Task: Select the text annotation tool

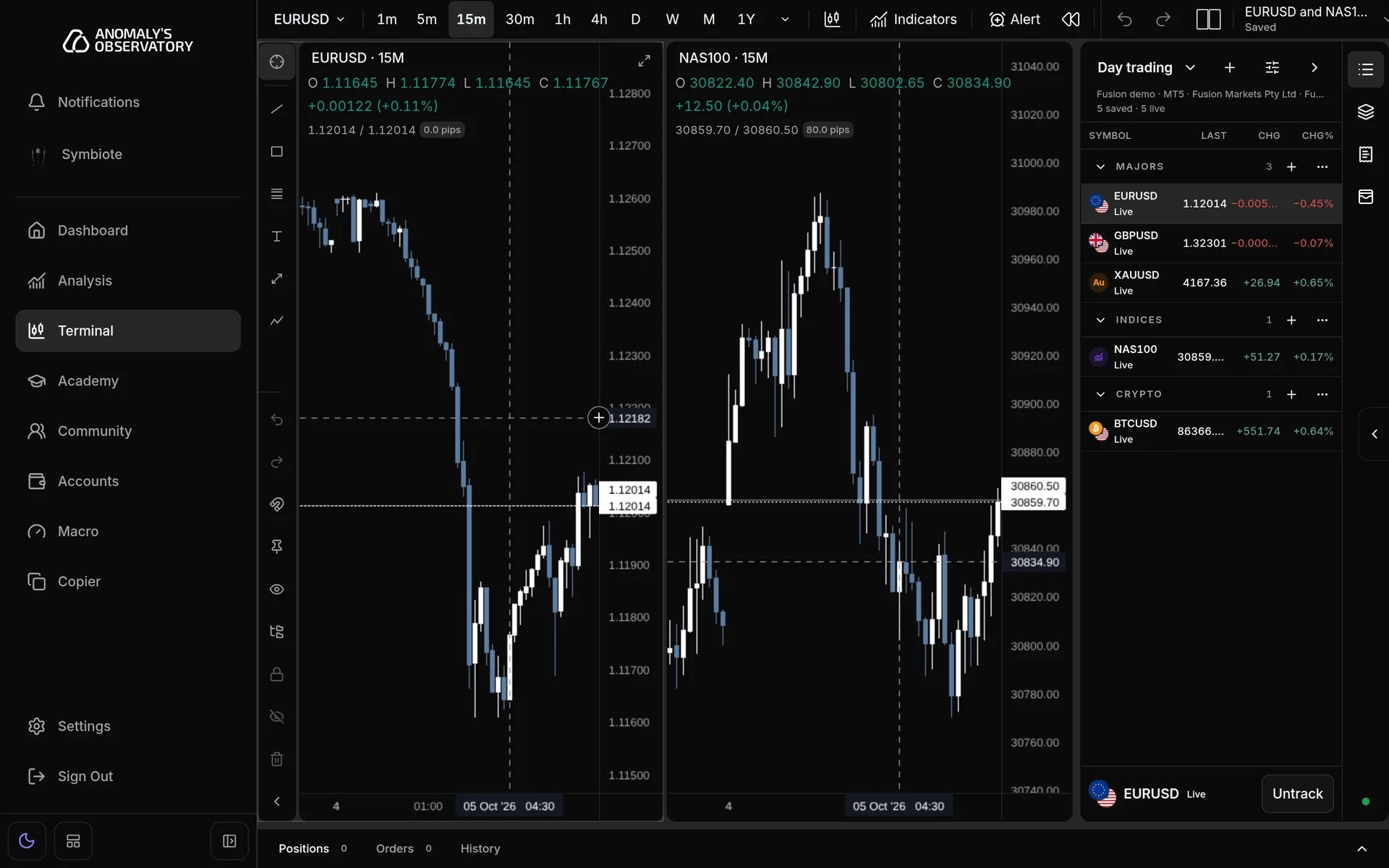Action: click(x=277, y=237)
